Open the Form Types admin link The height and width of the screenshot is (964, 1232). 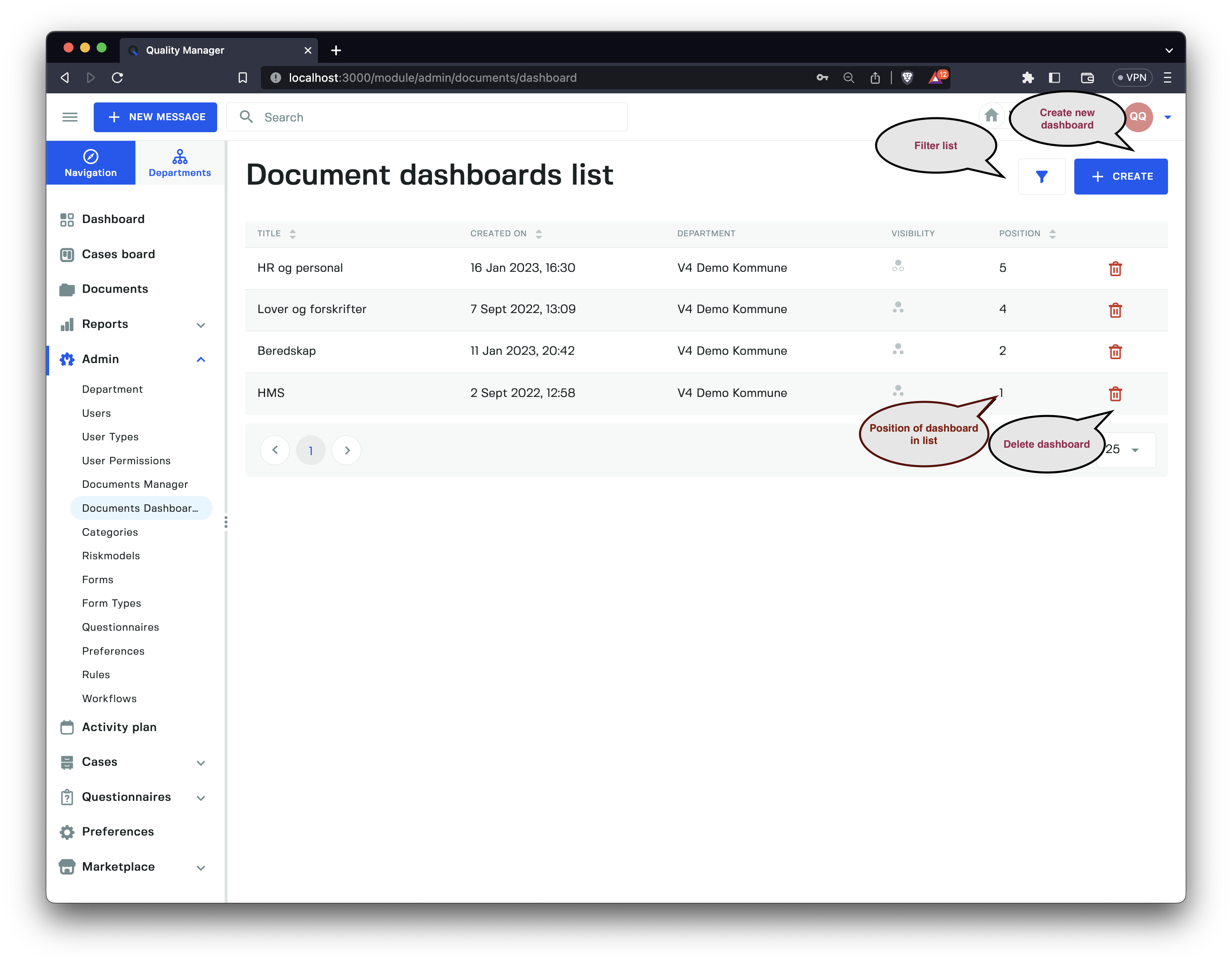pos(112,603)
